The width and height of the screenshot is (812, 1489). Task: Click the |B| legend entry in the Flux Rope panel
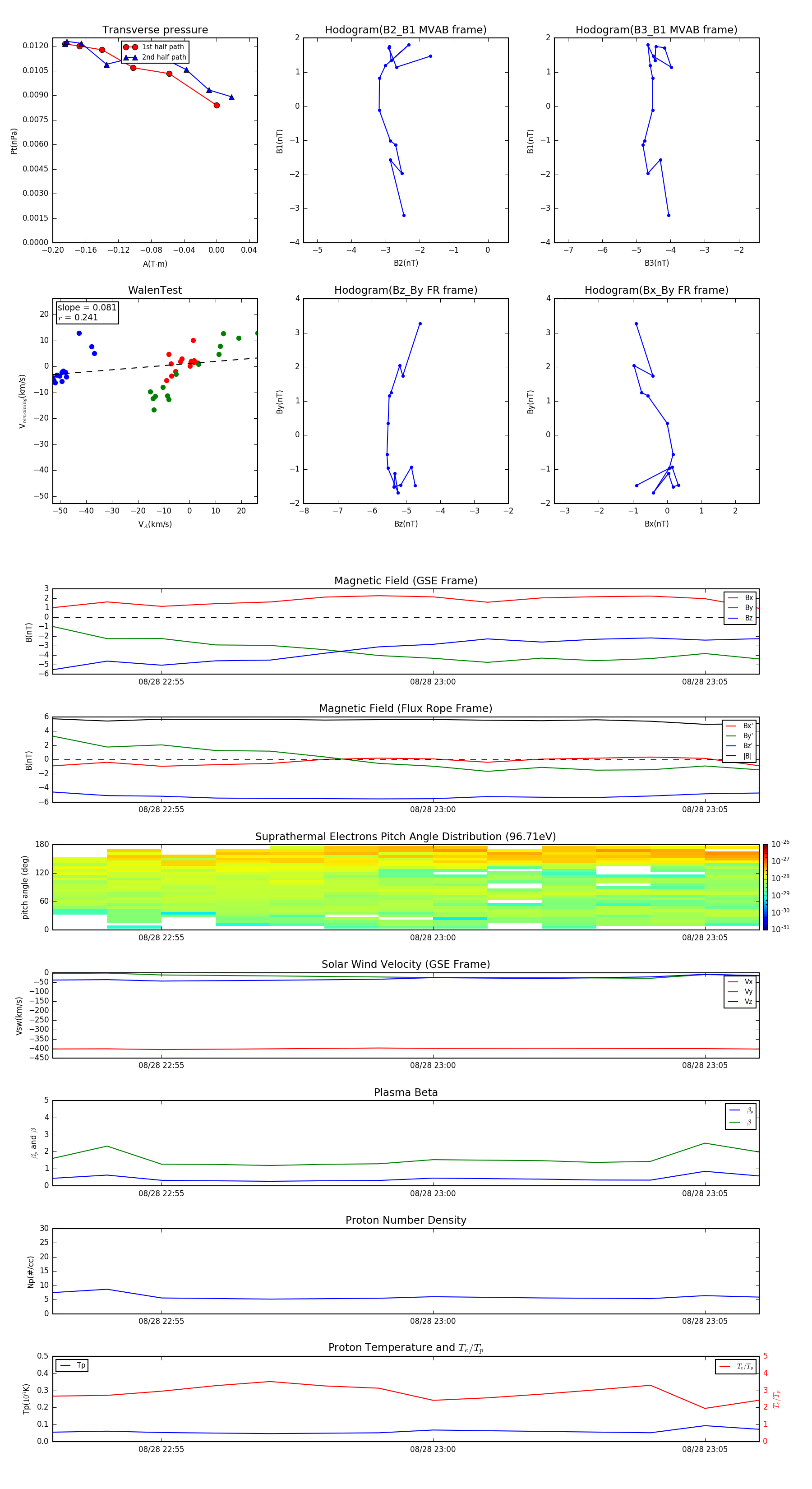coord(739,756)
